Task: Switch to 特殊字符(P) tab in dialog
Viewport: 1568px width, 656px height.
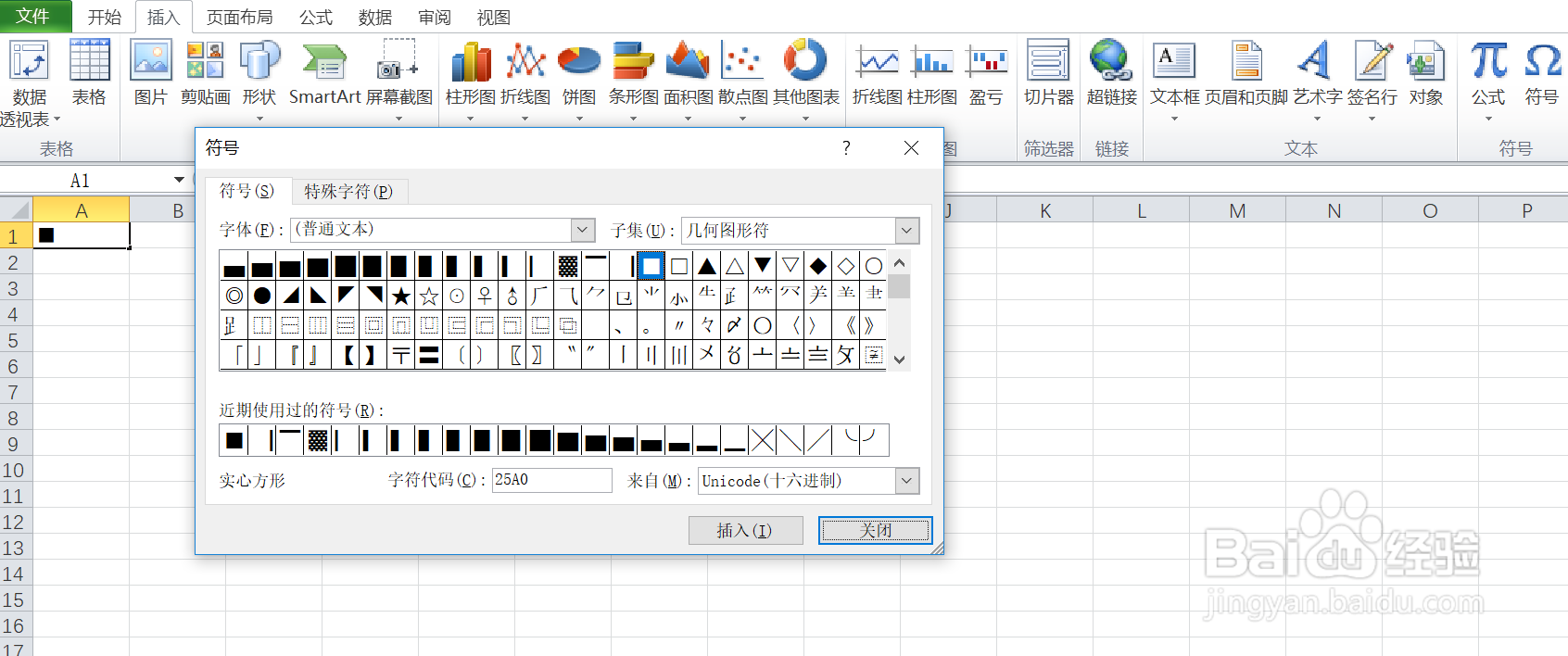Action: click(349, 192)
